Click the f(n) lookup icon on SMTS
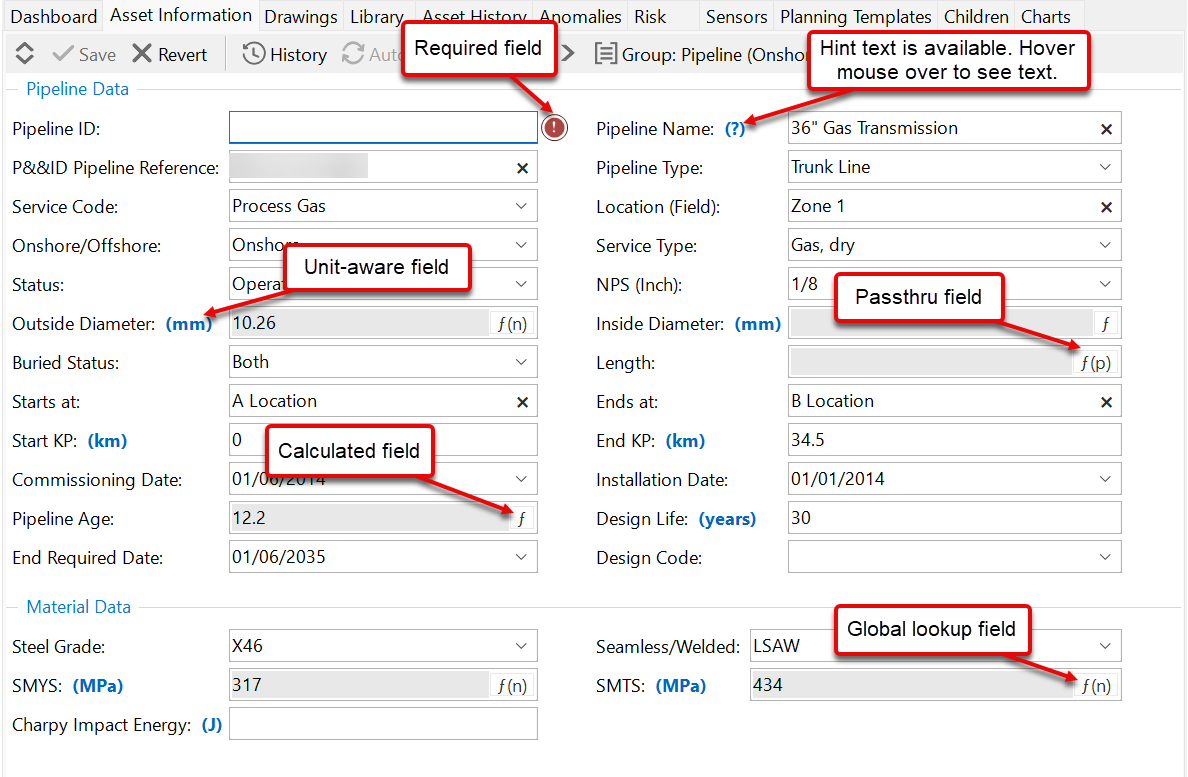This screenshot has width=1188, height=777. pyautogui.click(x=1096, y=686)
